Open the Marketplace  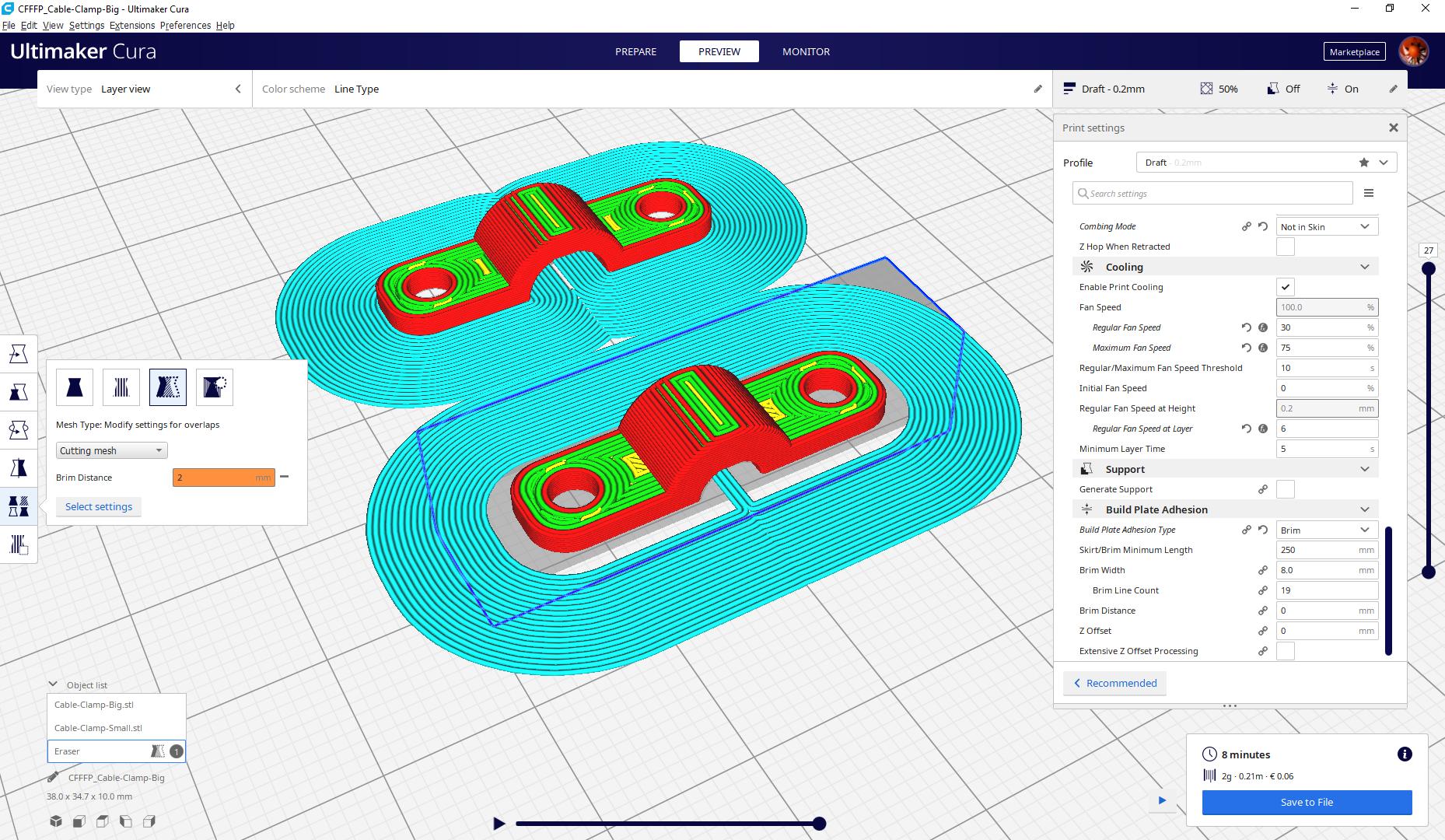(1354, 51)
